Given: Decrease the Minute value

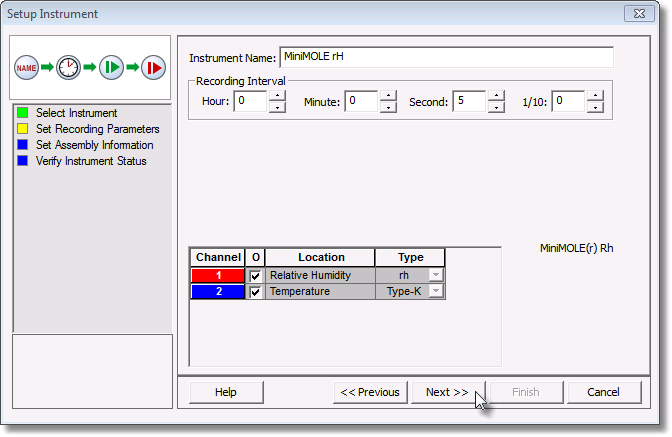Looking at the screenshot, I should 388,107.
